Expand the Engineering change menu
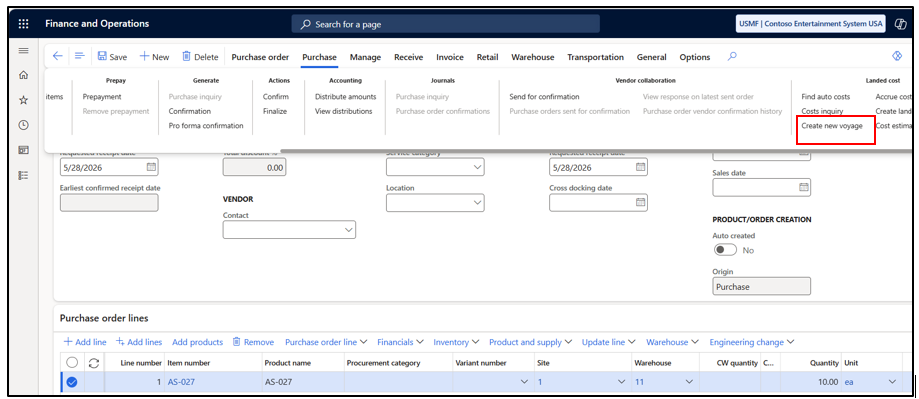 [751, 342]
